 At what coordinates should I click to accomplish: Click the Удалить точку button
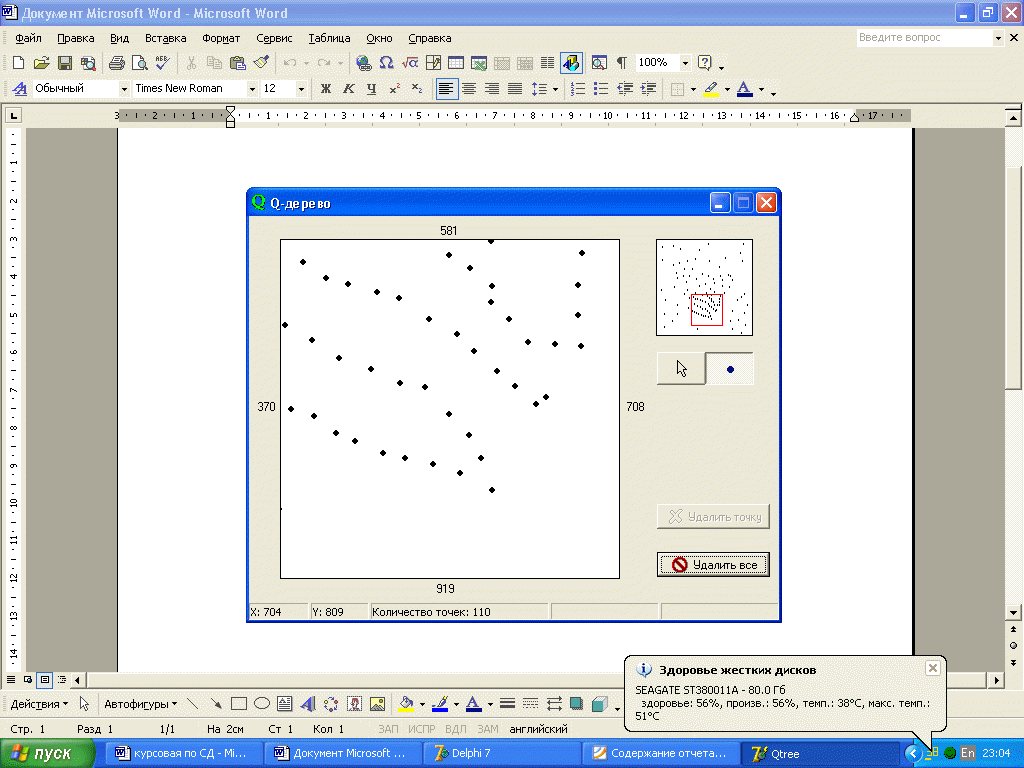pos(713,517)
